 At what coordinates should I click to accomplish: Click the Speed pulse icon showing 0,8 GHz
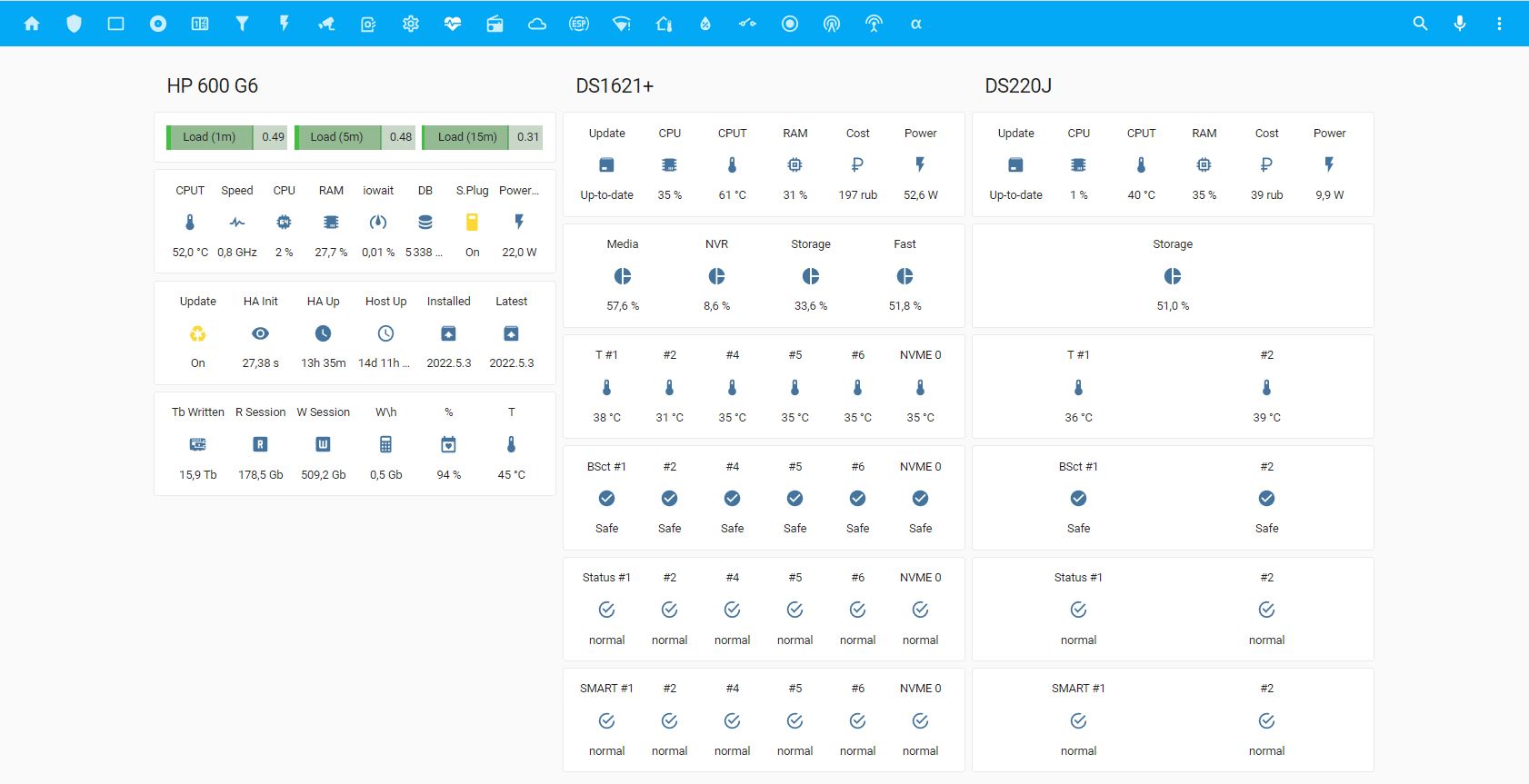click(237, 222)
